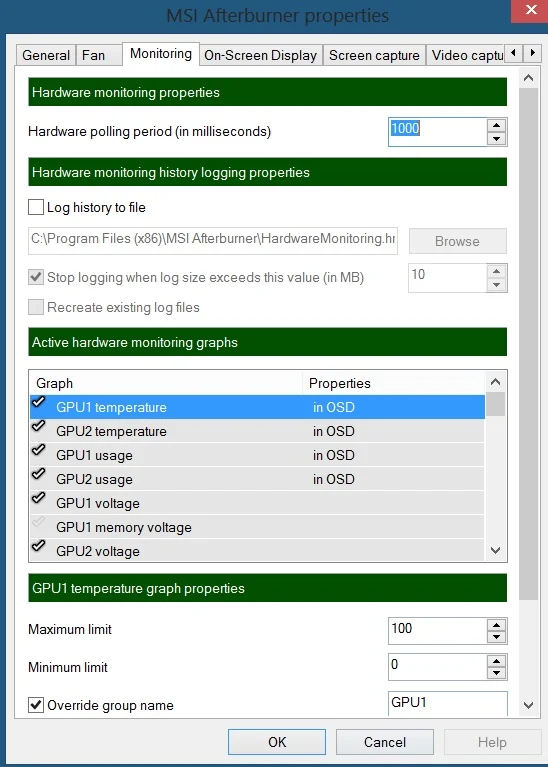The height and width of the screenshot is (767, 548).
Task: Increase the log size limit value
Action: (497, 271)
